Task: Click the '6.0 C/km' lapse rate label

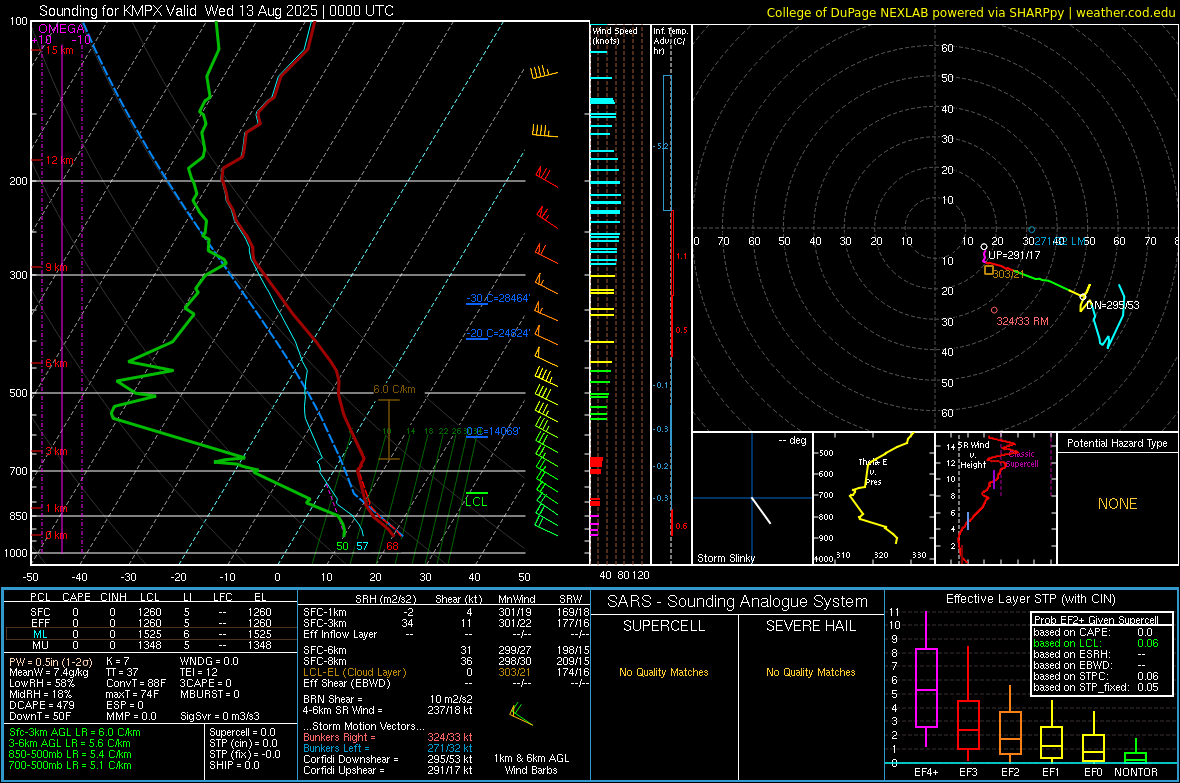Action: point(394,389)
